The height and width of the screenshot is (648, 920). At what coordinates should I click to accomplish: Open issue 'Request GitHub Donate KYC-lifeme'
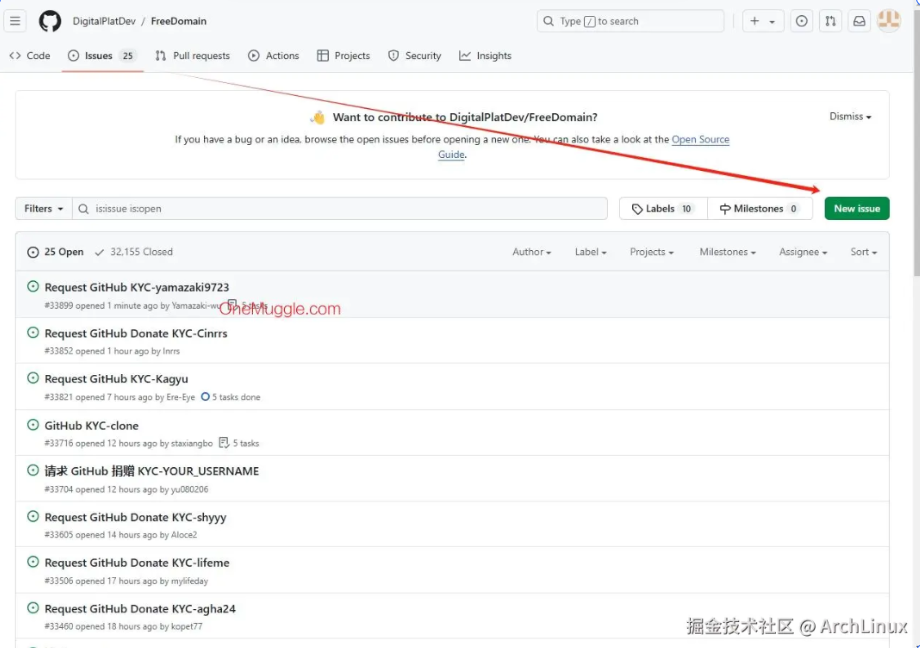tap(137, 562)
